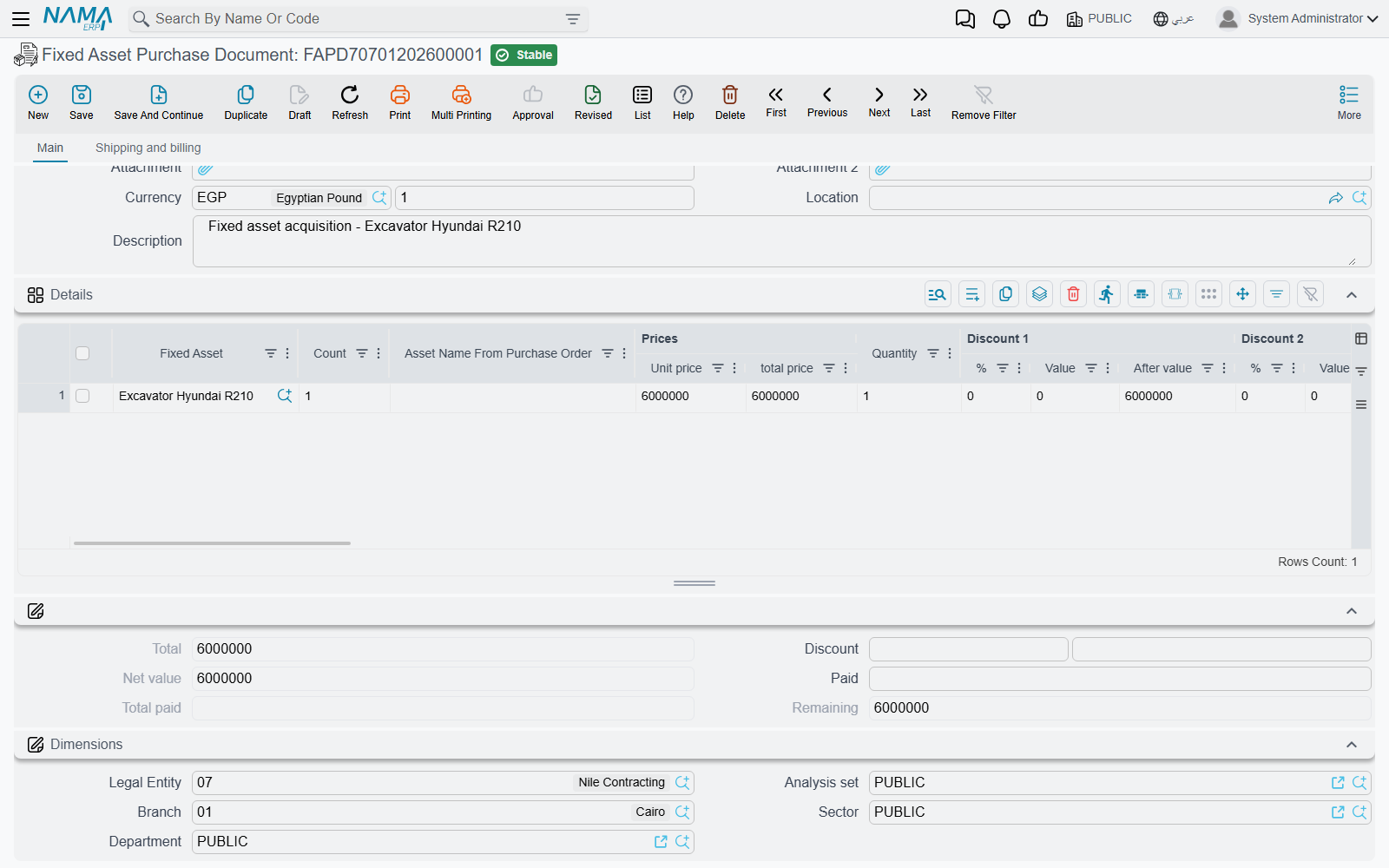The image size is (1389, 868).
Task: Go to Next record
Action: pos(879,102)
